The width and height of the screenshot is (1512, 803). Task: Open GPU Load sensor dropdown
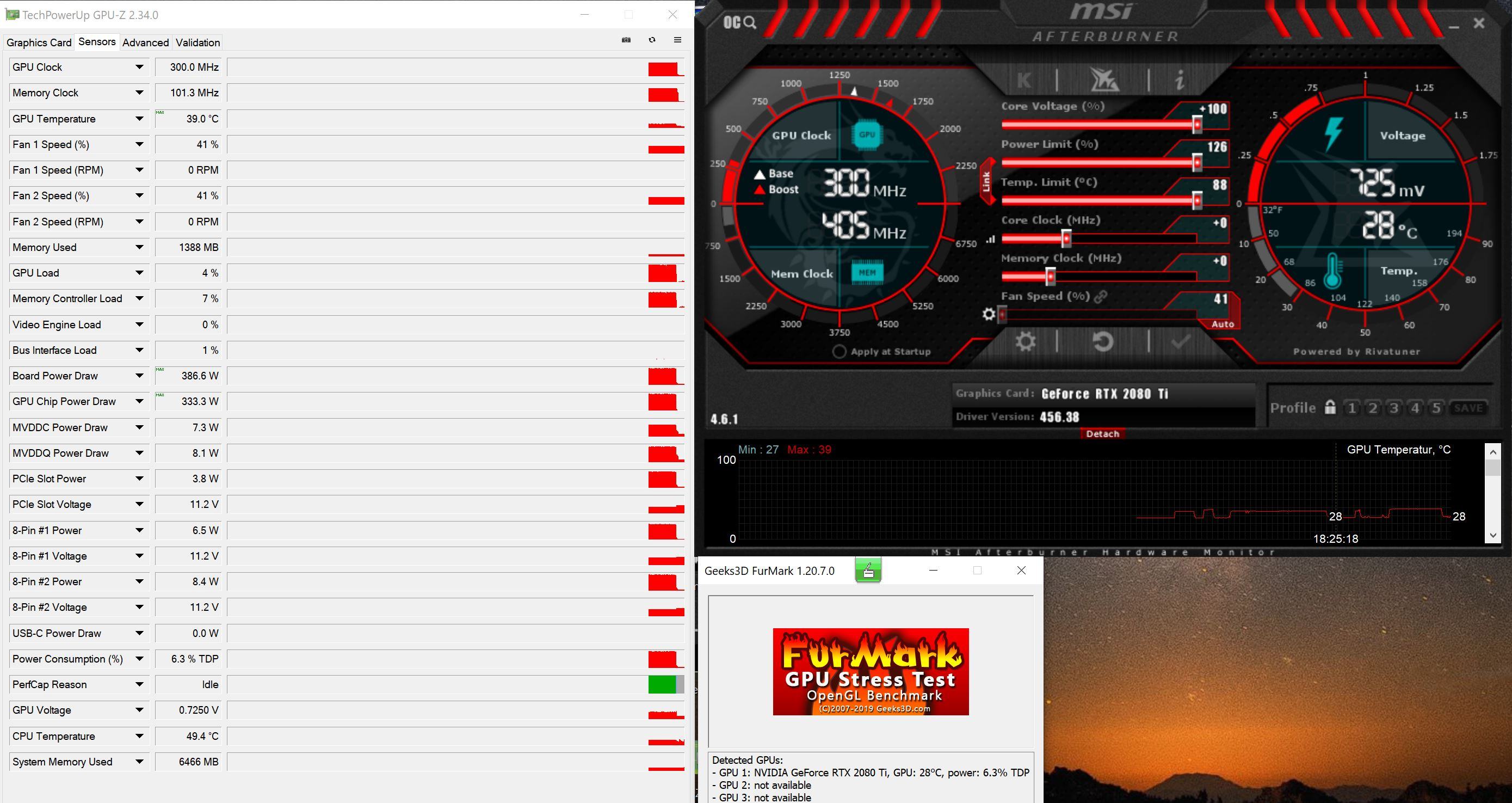pos(139,273)
